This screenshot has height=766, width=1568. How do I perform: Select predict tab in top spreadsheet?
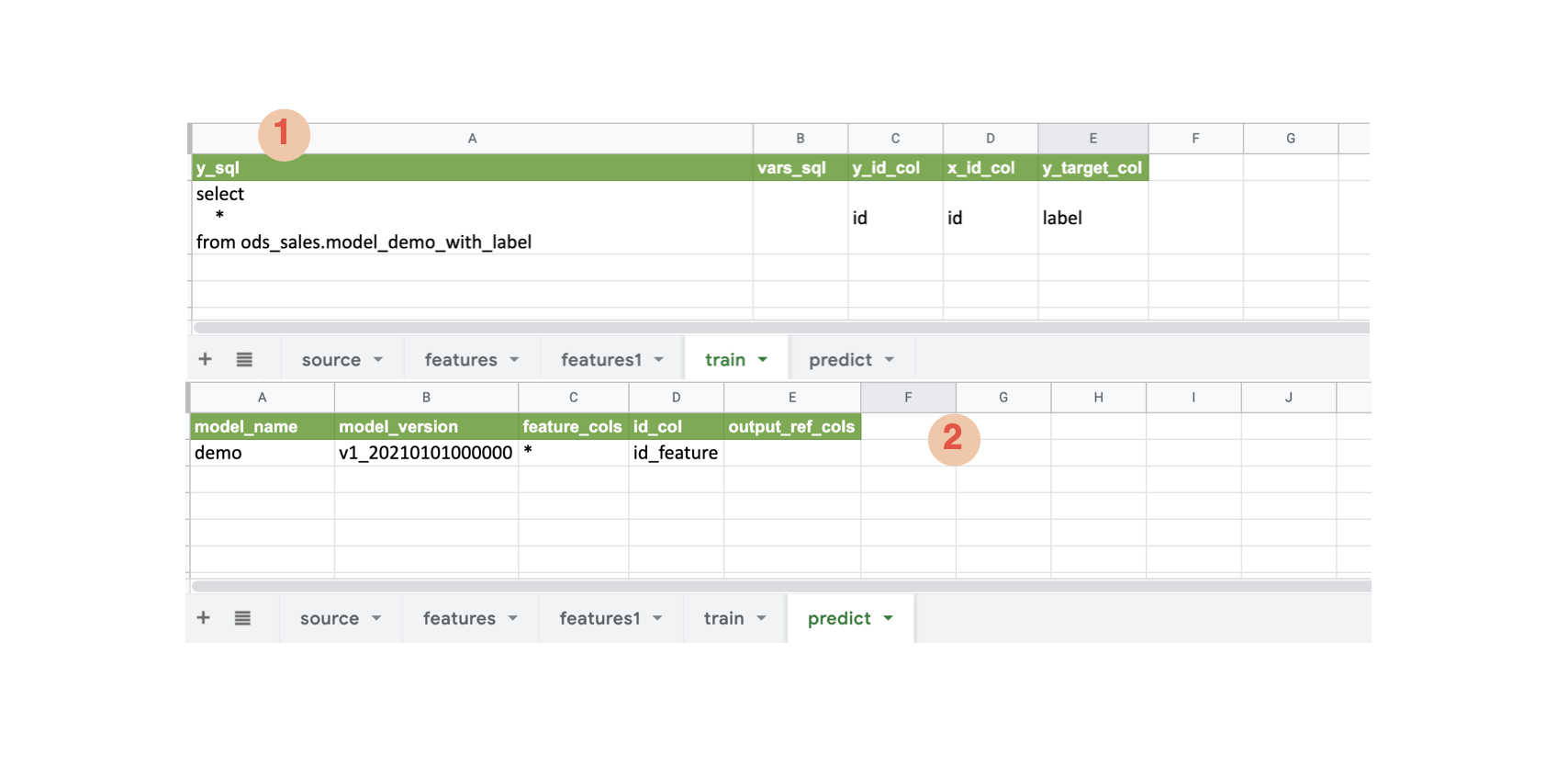[x=839, y=360]
